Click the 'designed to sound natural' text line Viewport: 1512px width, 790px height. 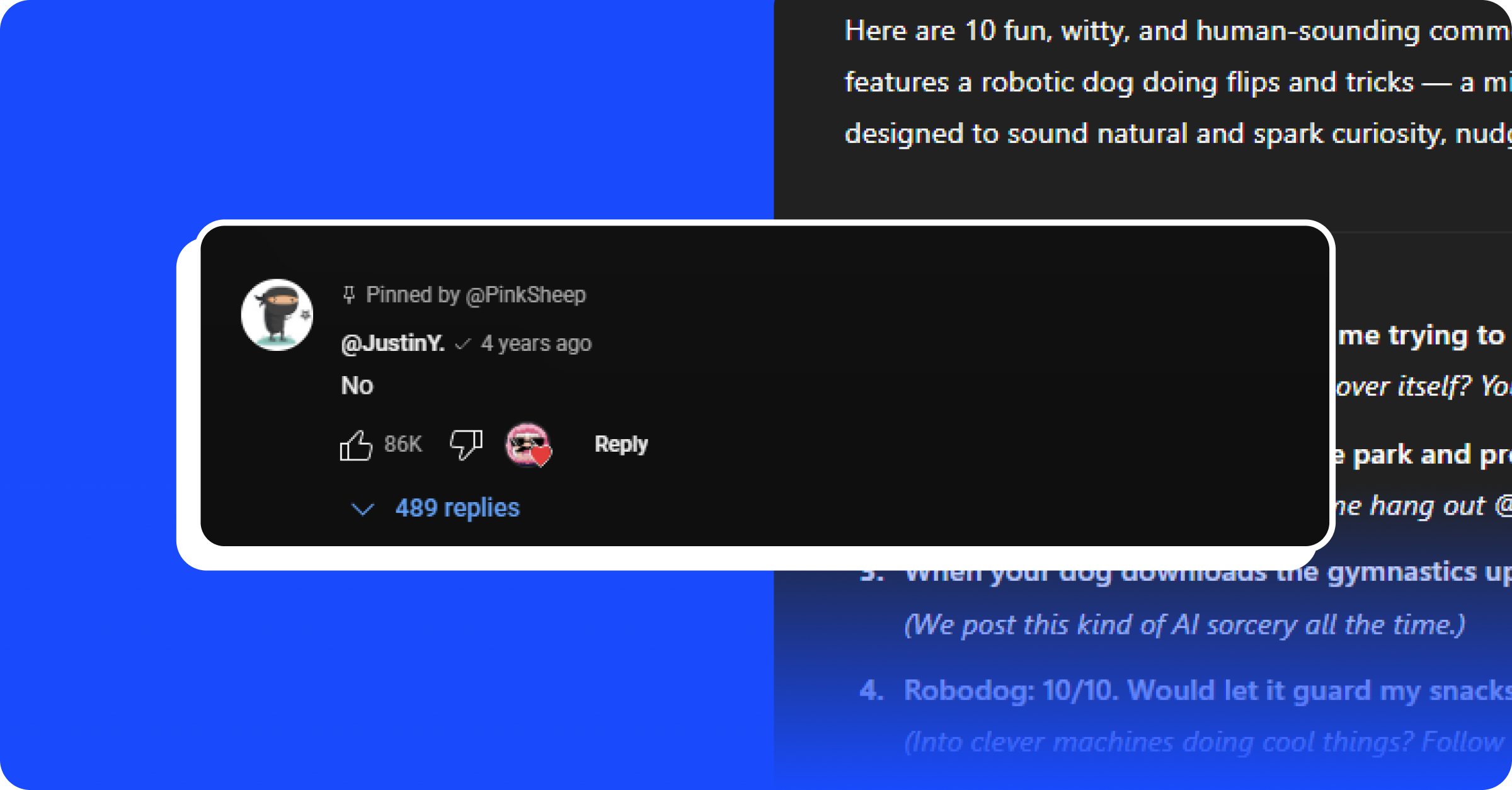tap(1177, 134)
